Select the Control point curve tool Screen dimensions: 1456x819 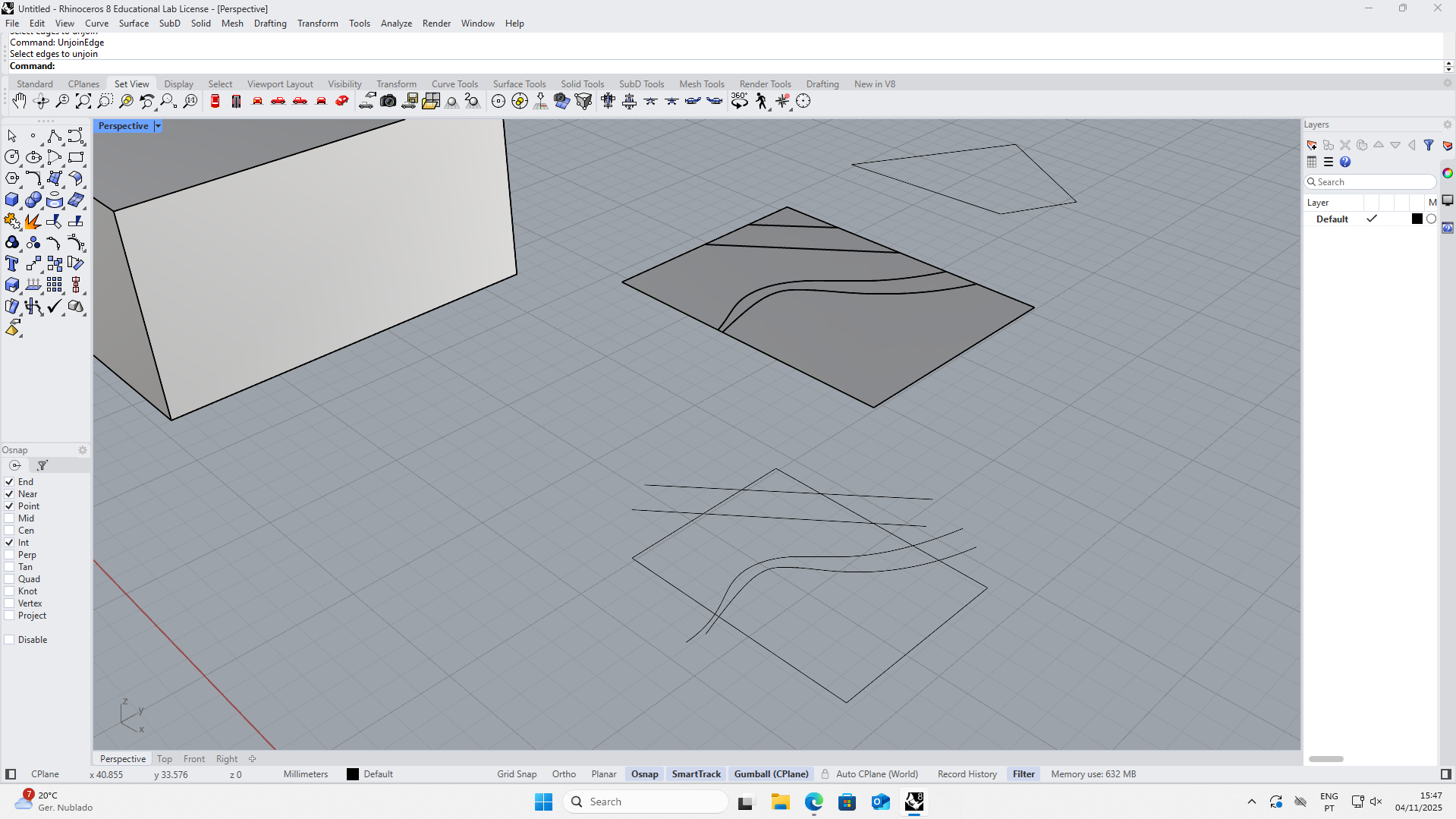54,136
